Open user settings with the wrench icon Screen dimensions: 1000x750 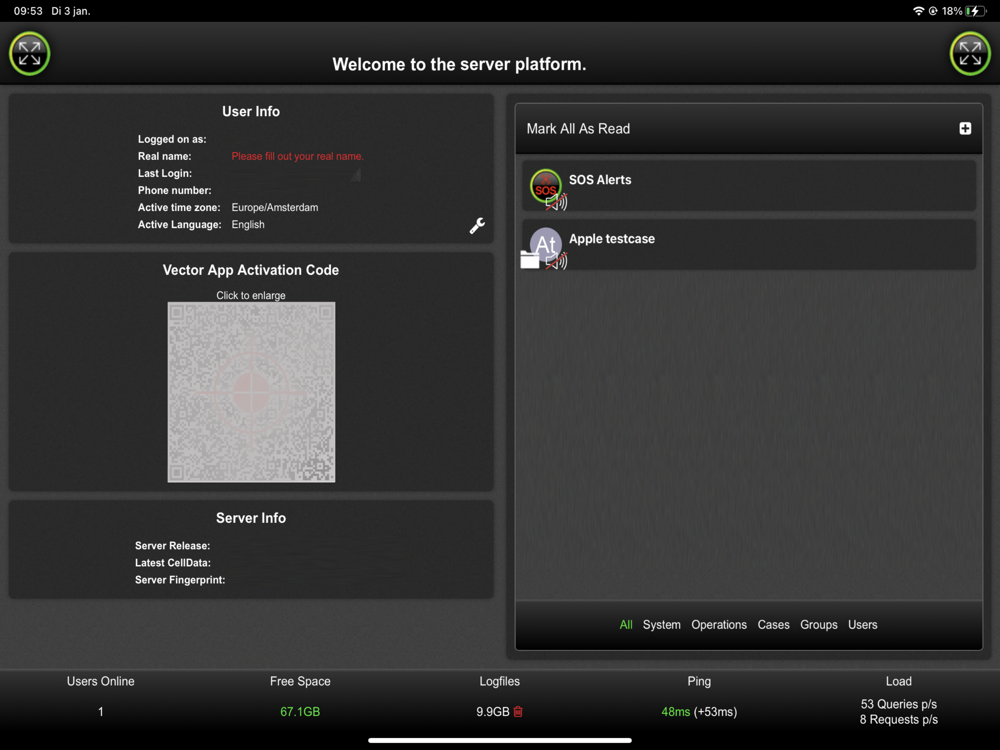pyautogui.click(x=477, y=226)
